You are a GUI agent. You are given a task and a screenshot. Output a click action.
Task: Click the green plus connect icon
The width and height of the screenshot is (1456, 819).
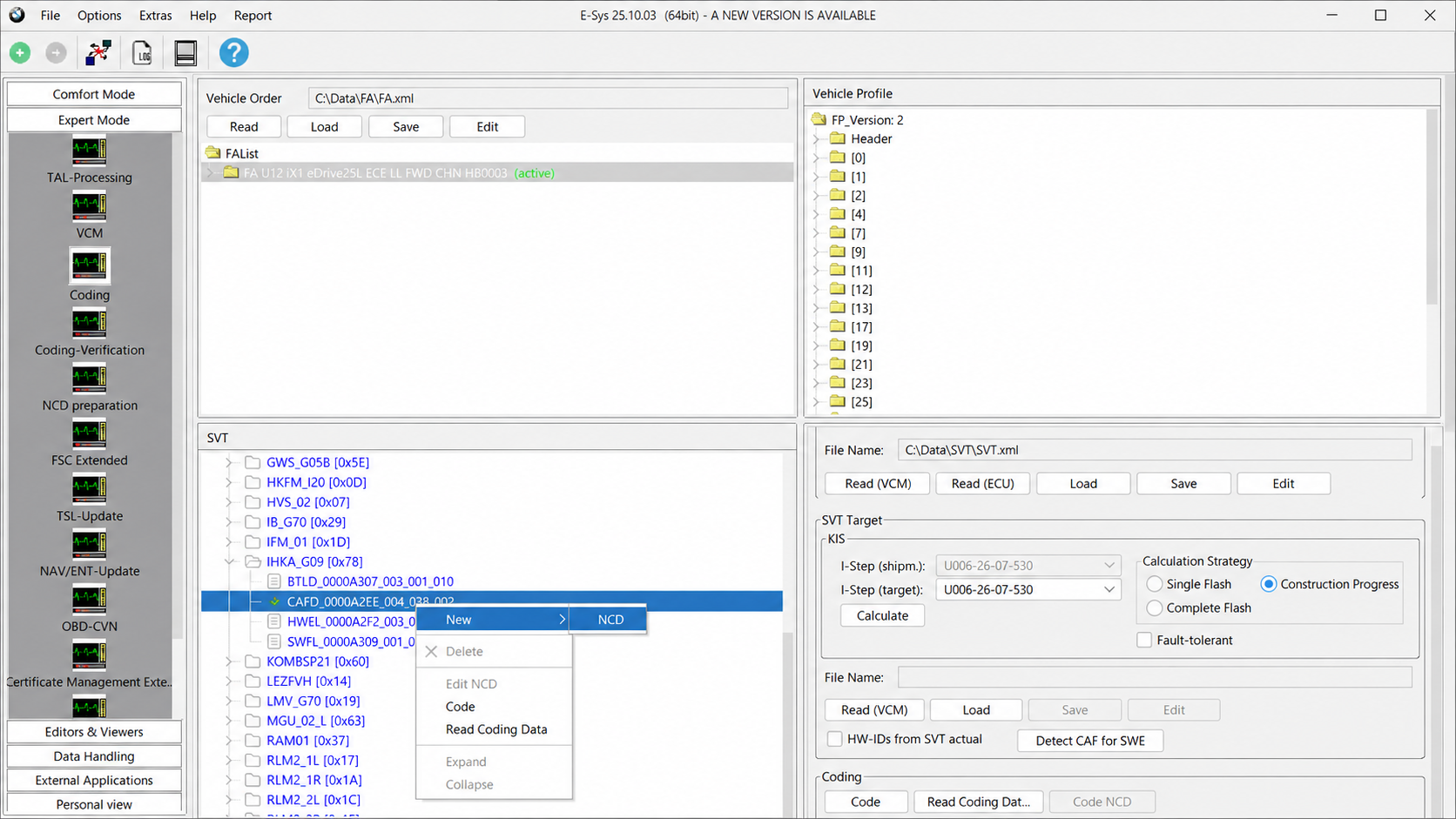click(x=20, y=53)
